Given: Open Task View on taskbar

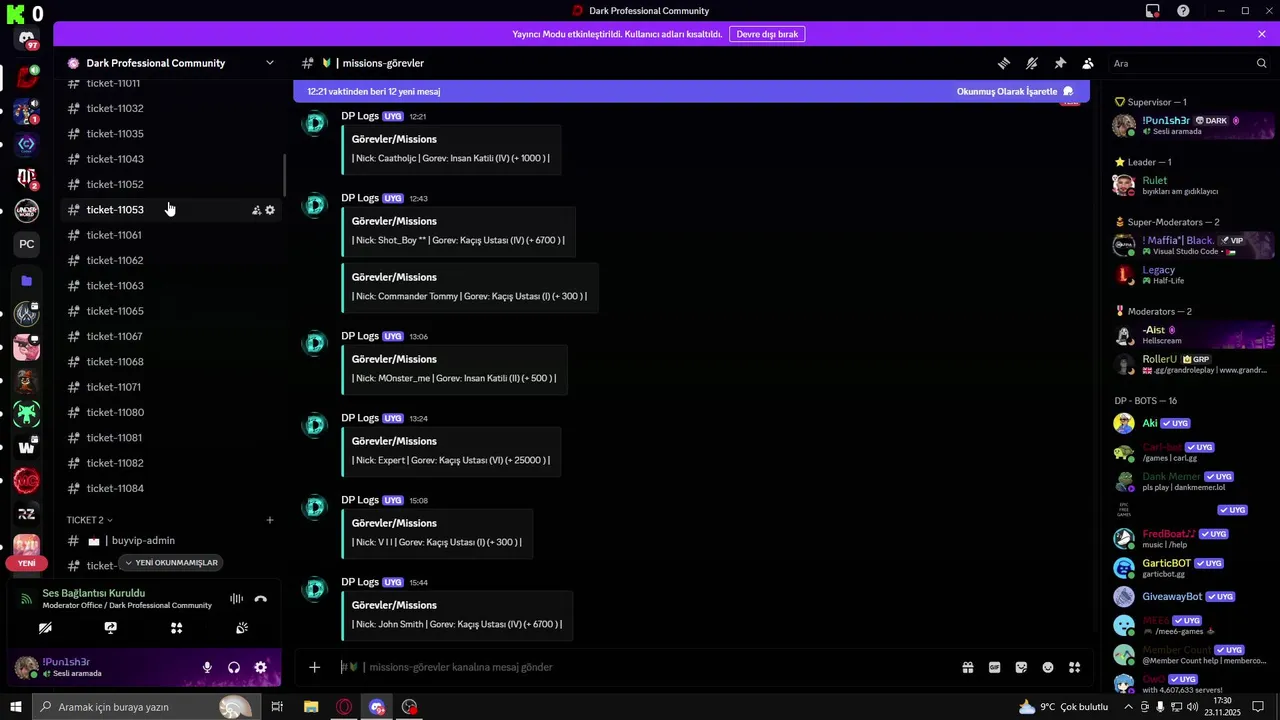Looking at the screenshot, I should [277, 707].
